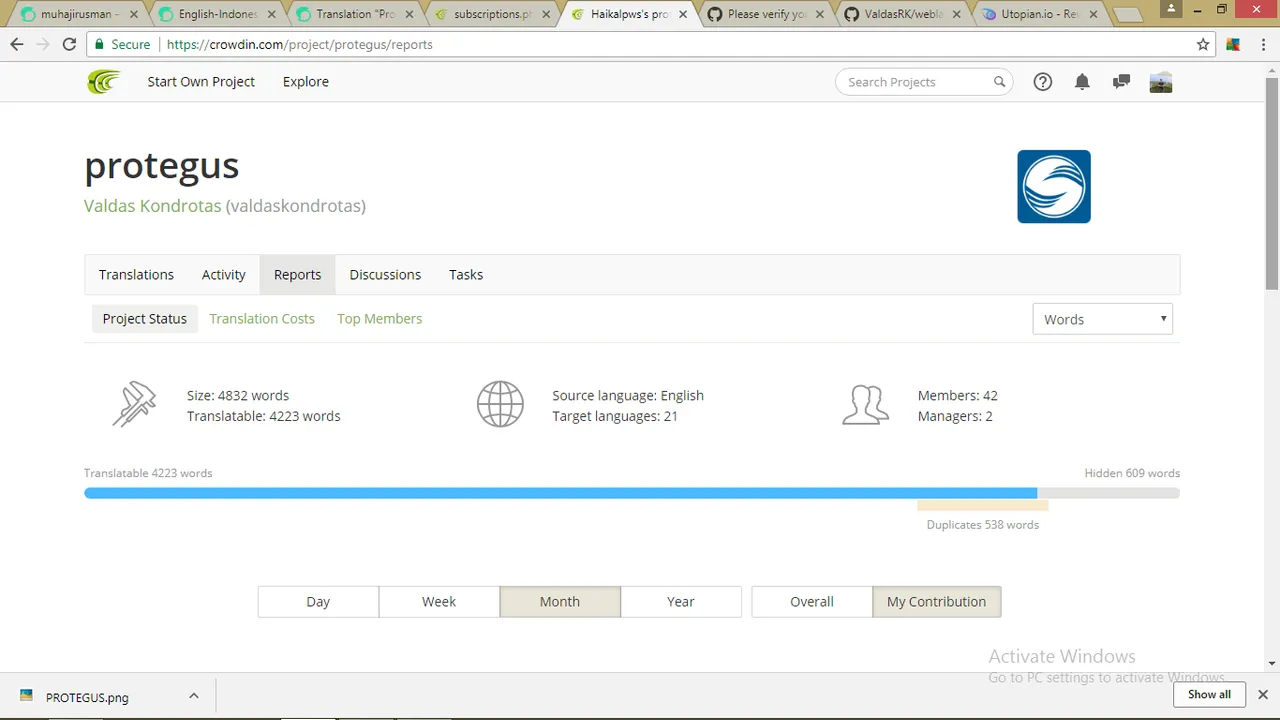This screenshot has width=1280, height=720.
Task: Open the PROTEGUS.png downloaded file
Action: tap(87, 697)
